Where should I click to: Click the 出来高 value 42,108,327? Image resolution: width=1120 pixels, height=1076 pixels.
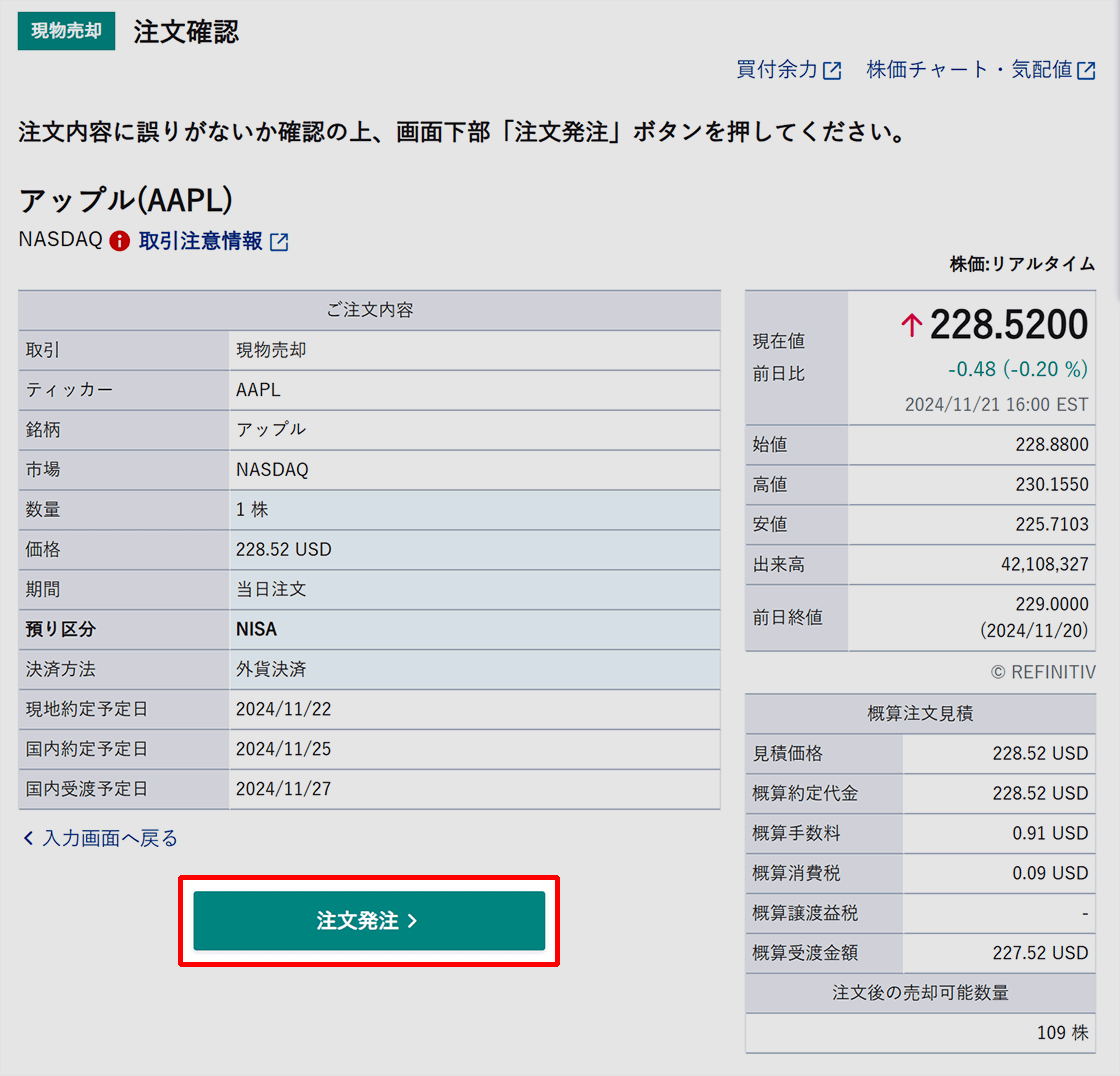coord(1045,564)
